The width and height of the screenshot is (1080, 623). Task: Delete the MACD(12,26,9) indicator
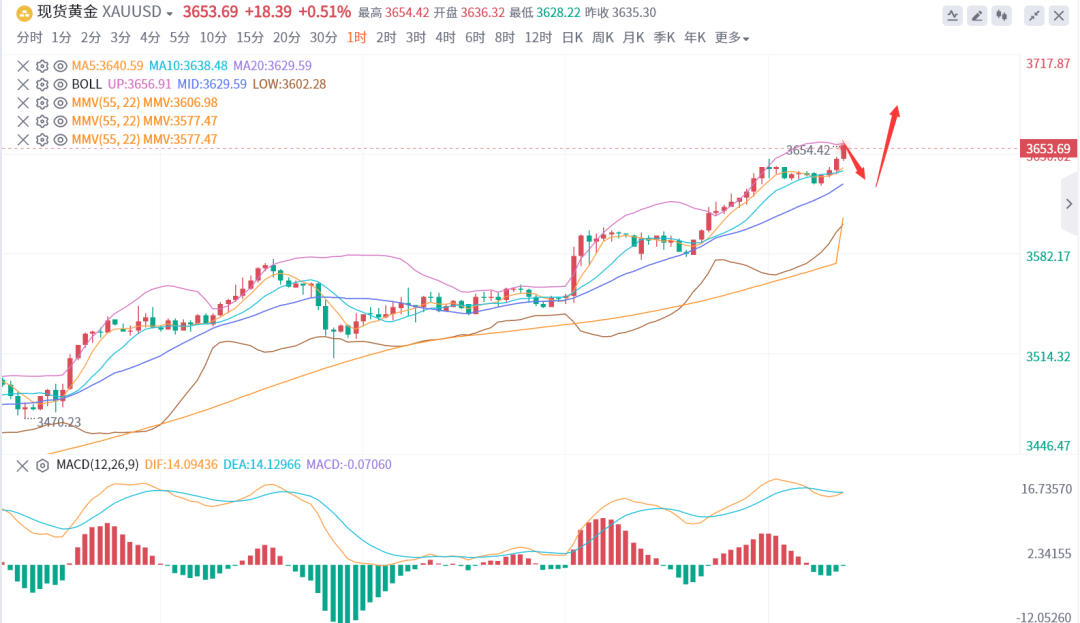(x=24, y=465)
